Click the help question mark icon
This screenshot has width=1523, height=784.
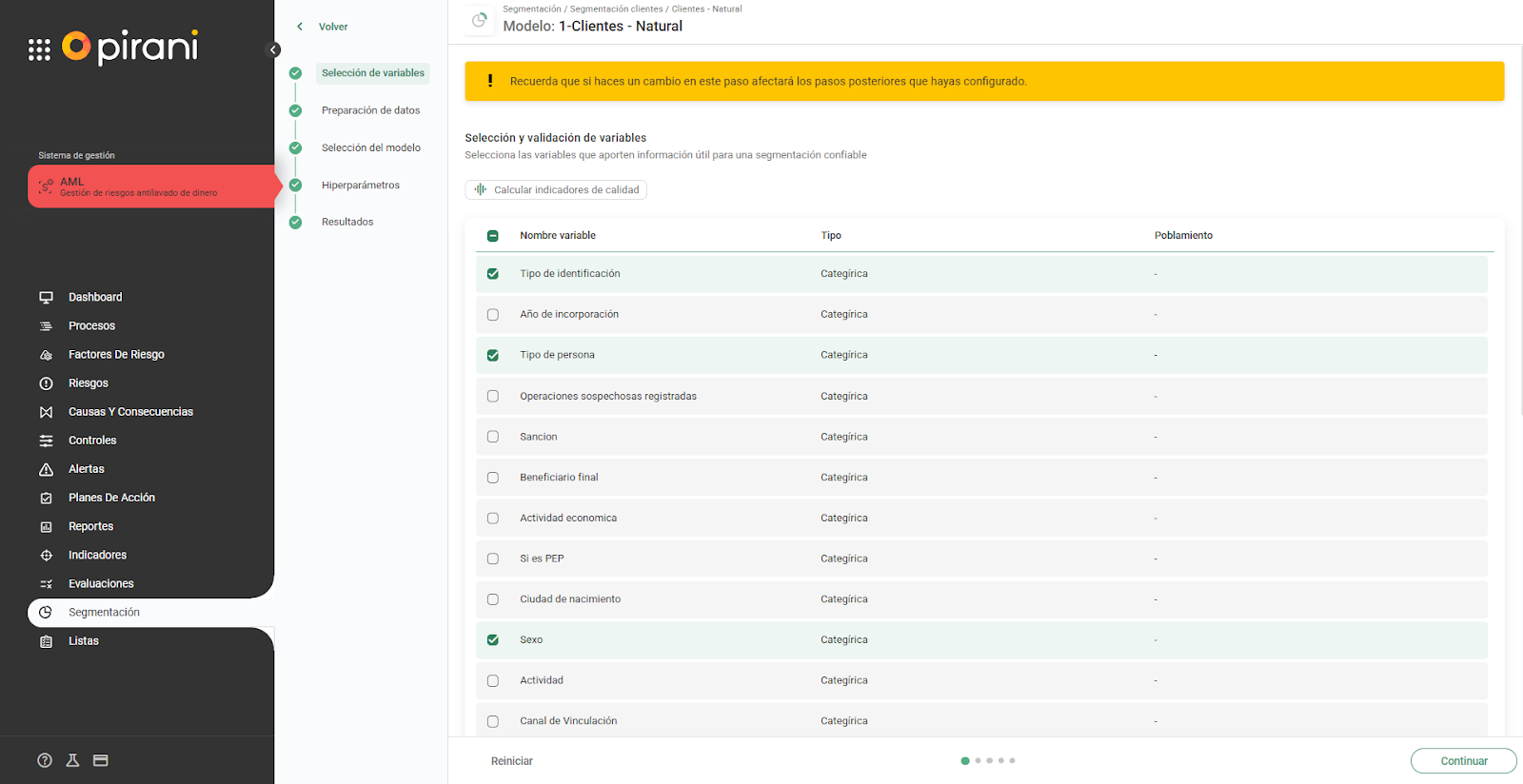(45, 760)
